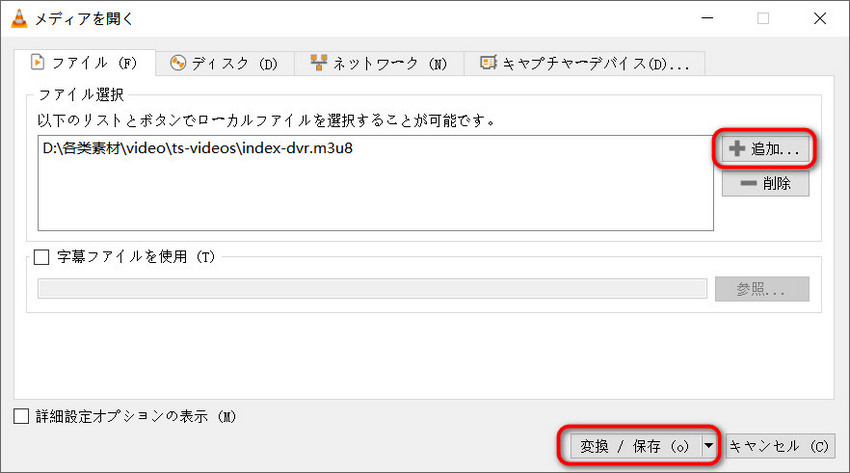Close the メディアを開く dialog
850x473 pixels.
820,18
